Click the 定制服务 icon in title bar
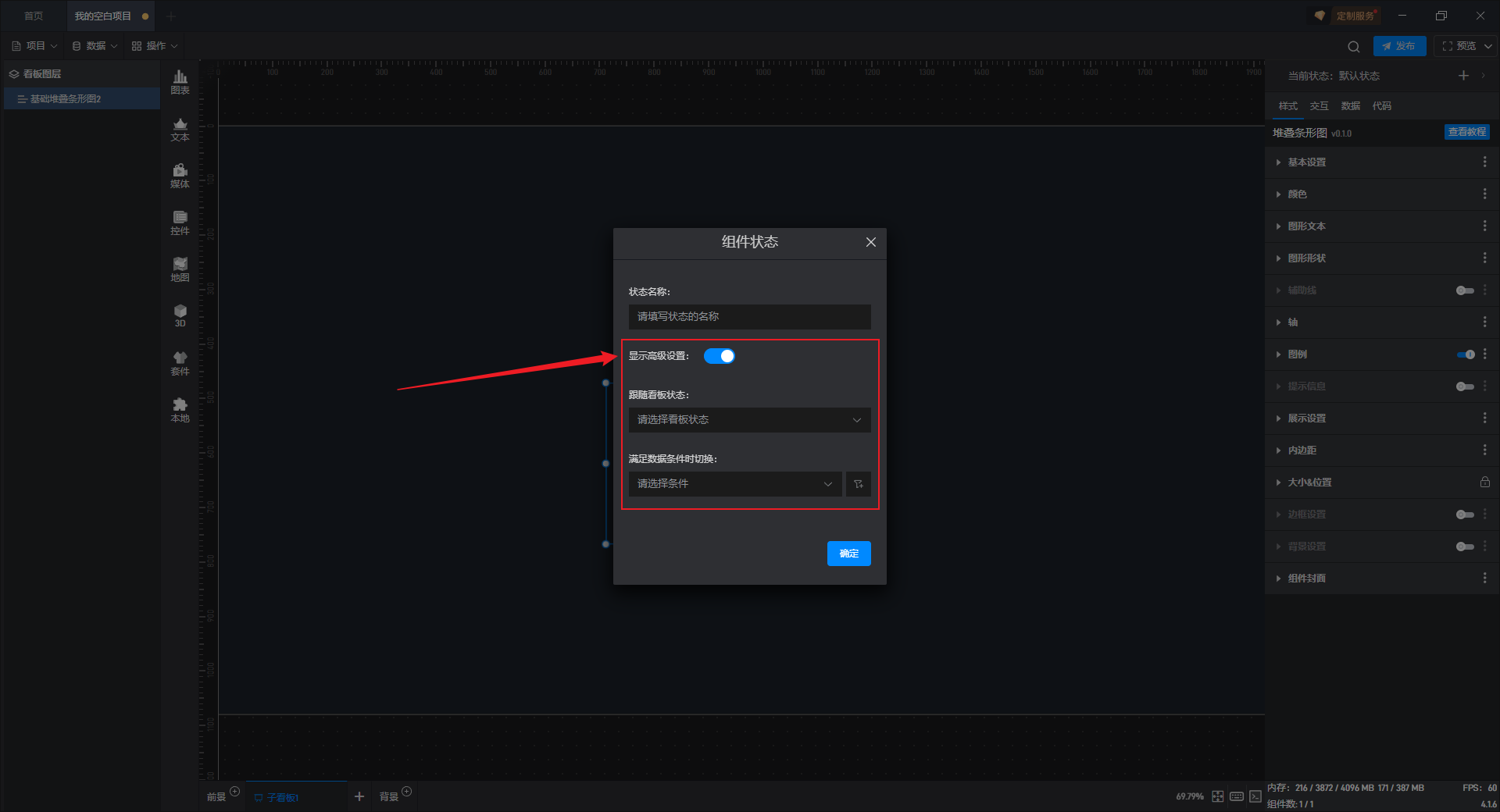 tap(1320, 16)
